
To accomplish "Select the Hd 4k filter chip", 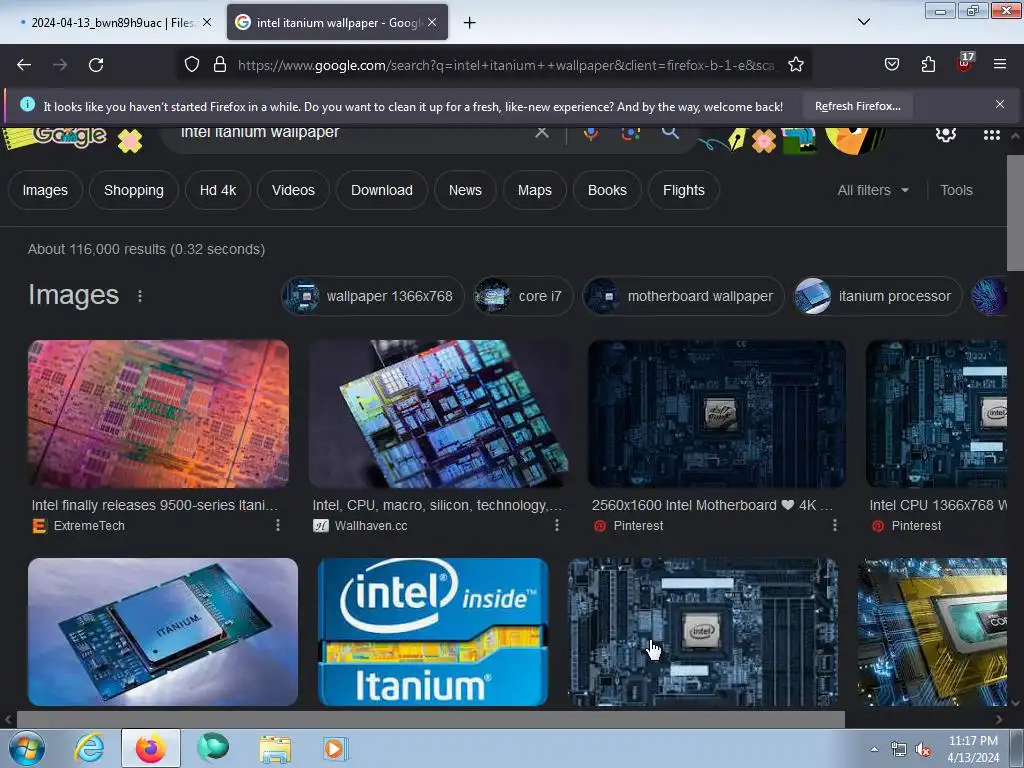I will point(218,190).
